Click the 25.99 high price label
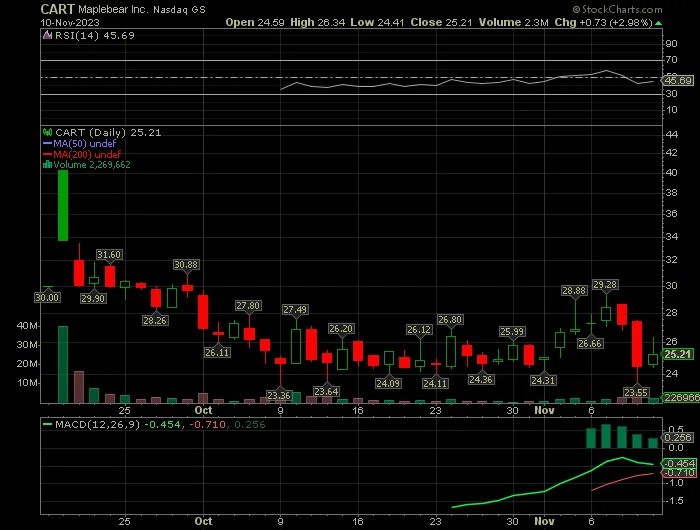The image size is (700, 530). point(512,331)
